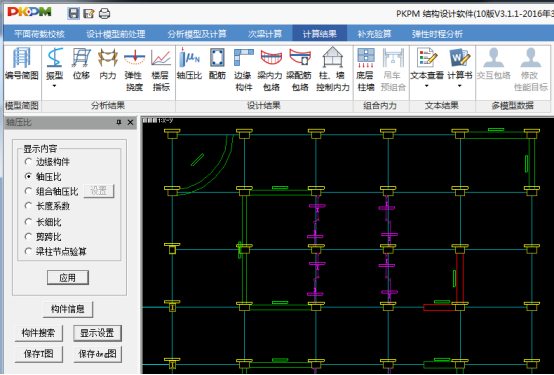Screen dimensions: 554x375
Task: Switch to 平面荷载校核 tab
Action: (39, 34)
